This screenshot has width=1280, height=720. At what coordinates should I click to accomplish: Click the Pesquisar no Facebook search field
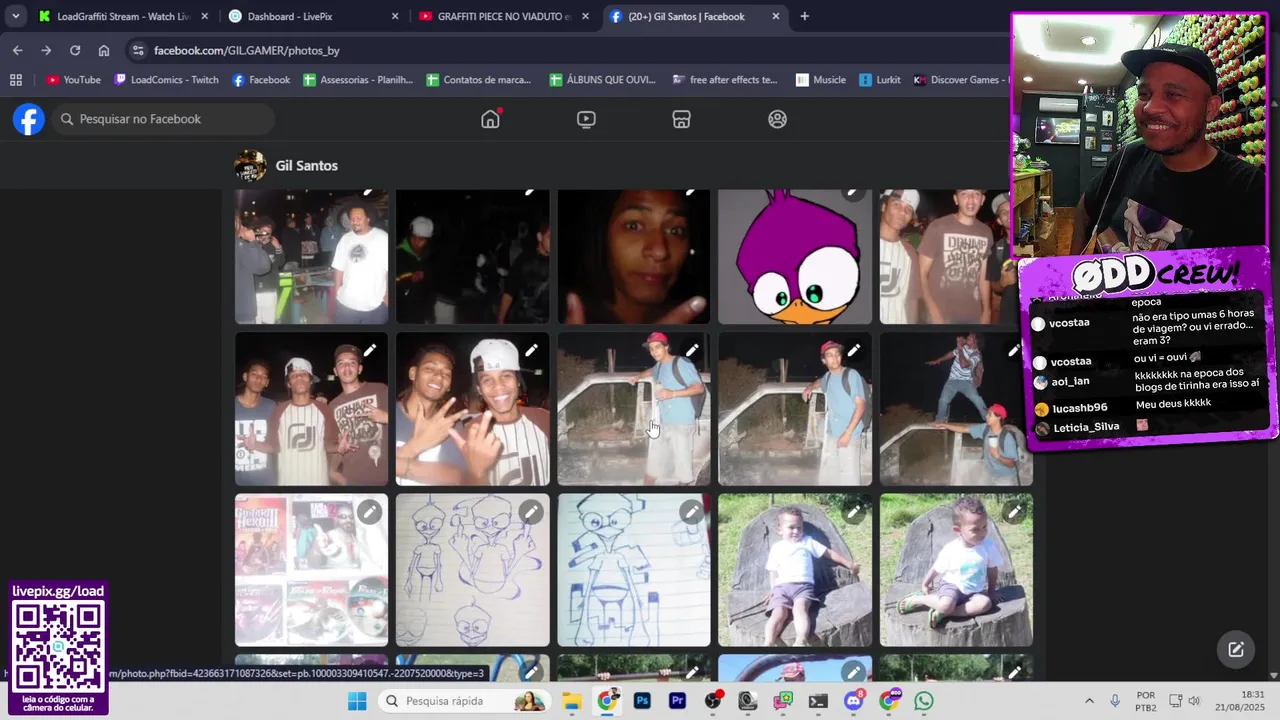tap(163, 119)
